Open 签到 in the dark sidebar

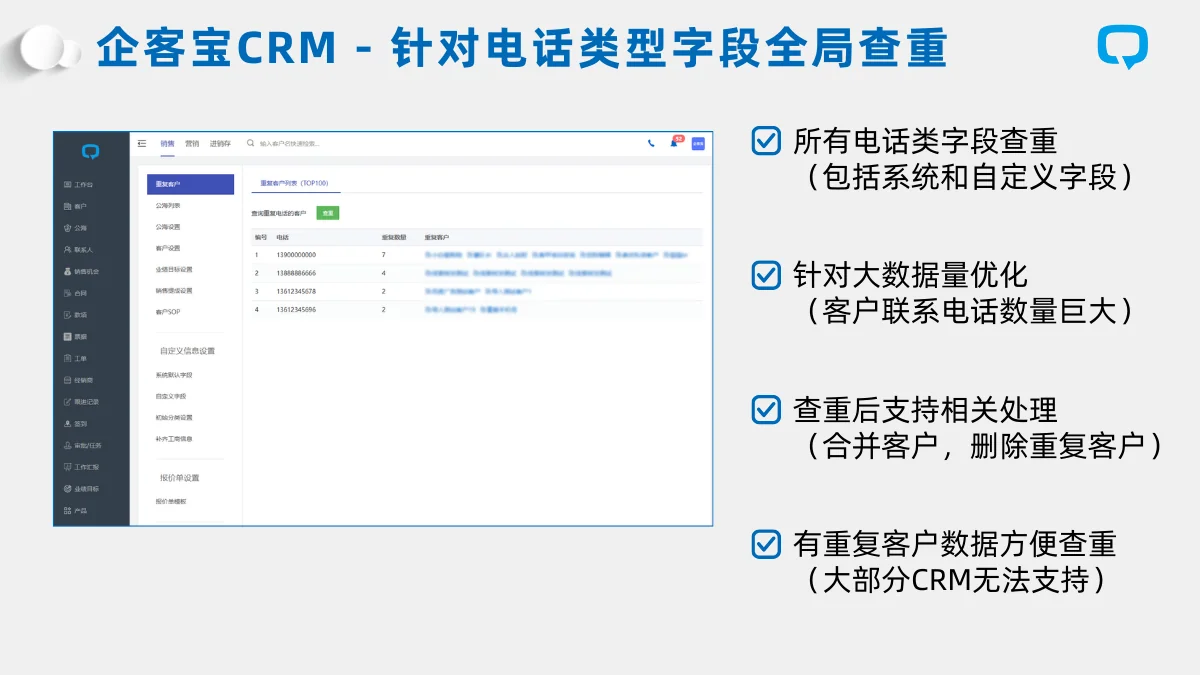(75, 424)
